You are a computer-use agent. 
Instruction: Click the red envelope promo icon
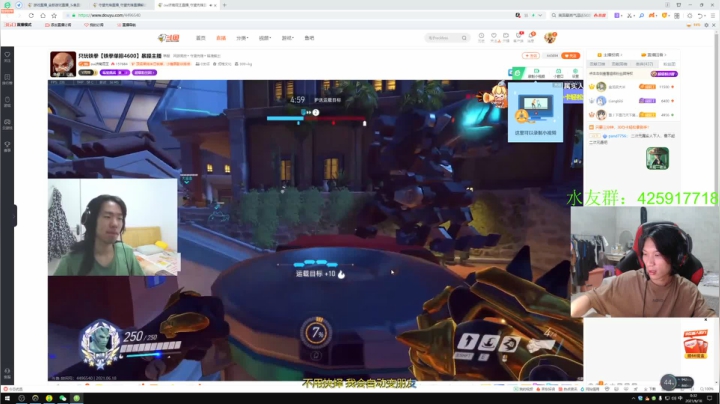point(695,344)
